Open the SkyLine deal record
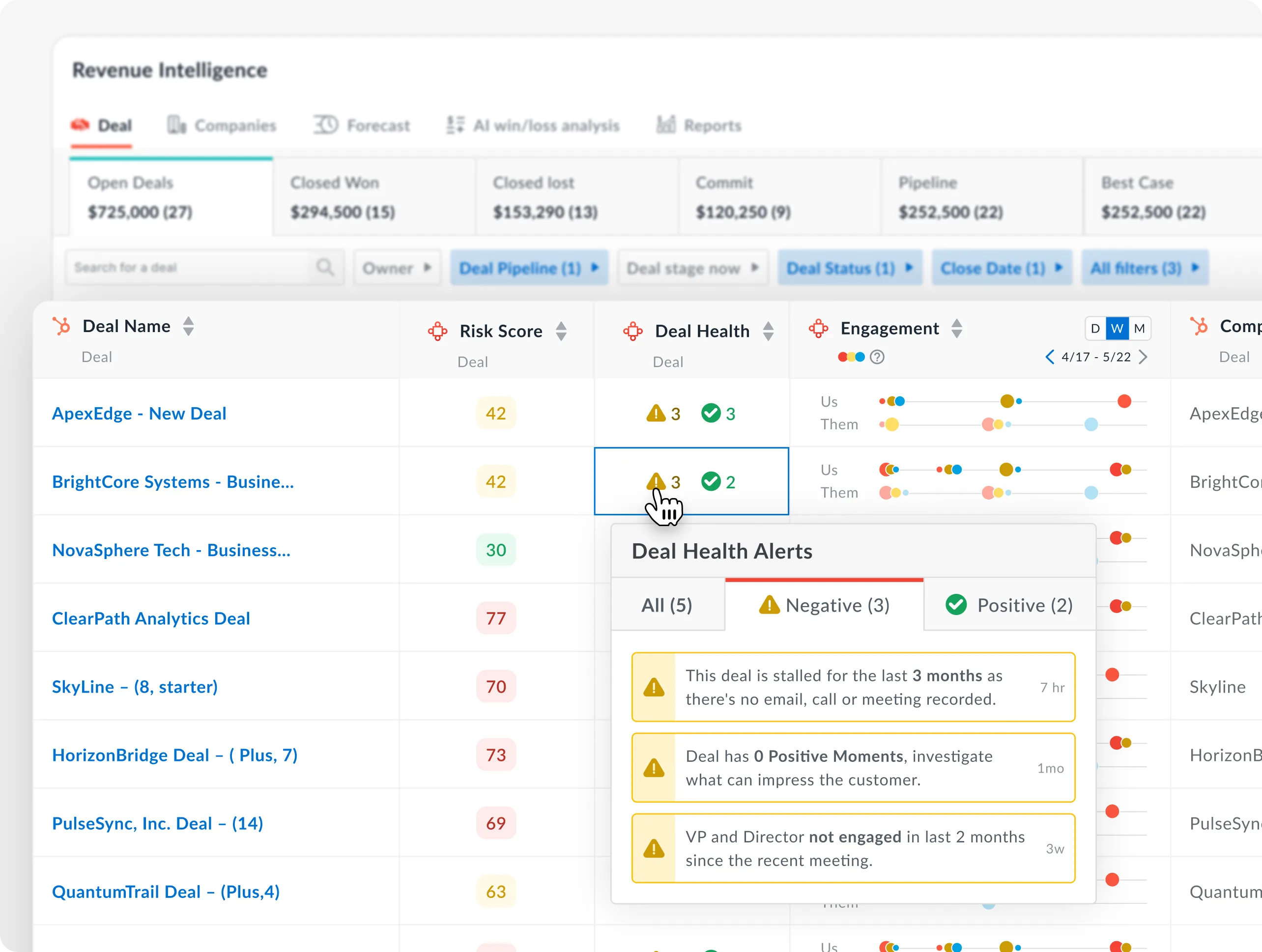This screenshot has width=1262, height=952. (134, 687)
